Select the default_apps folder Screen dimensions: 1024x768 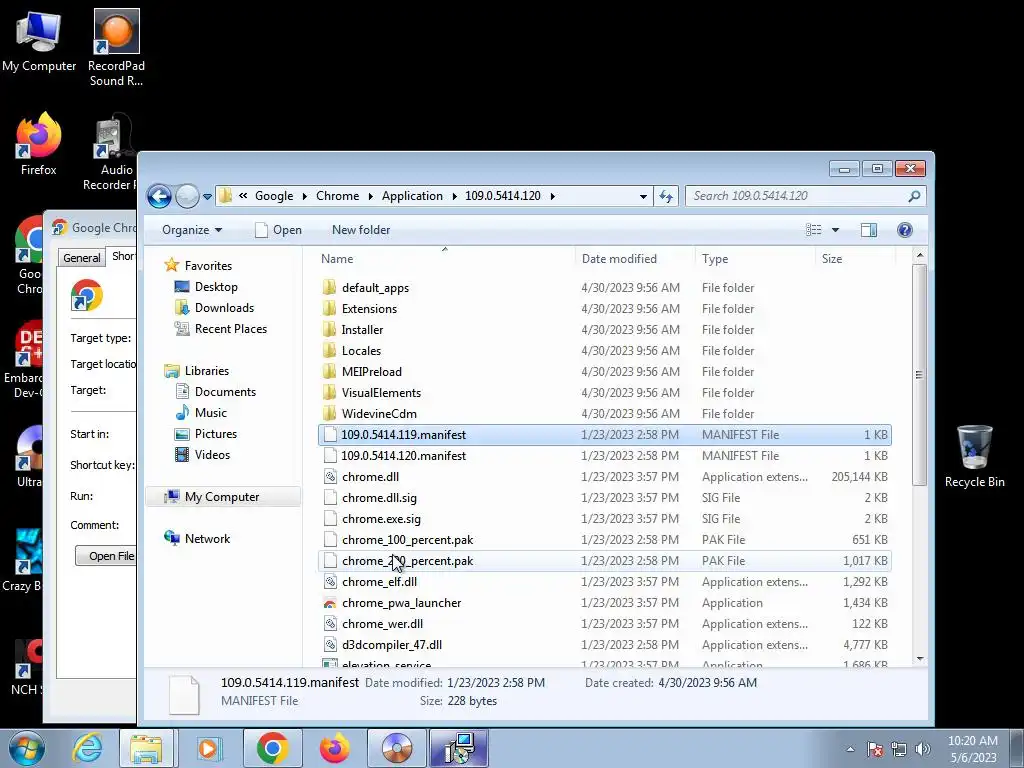pos(605,288)
